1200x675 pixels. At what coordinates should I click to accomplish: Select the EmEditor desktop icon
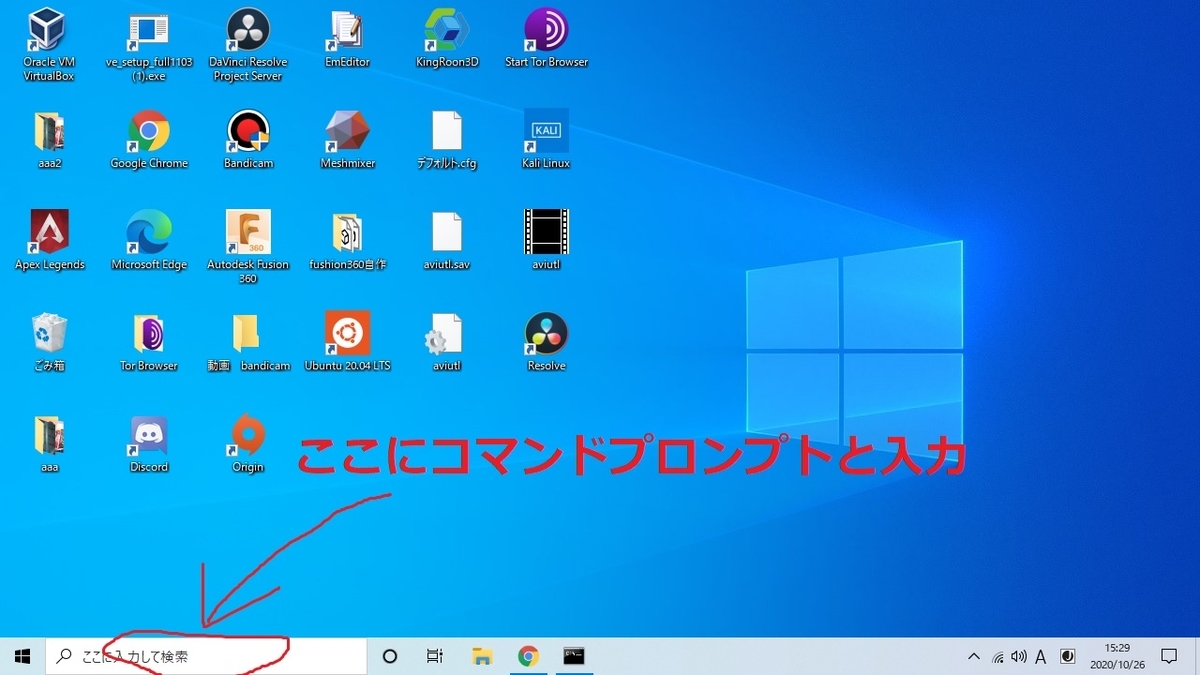[347, 40]
